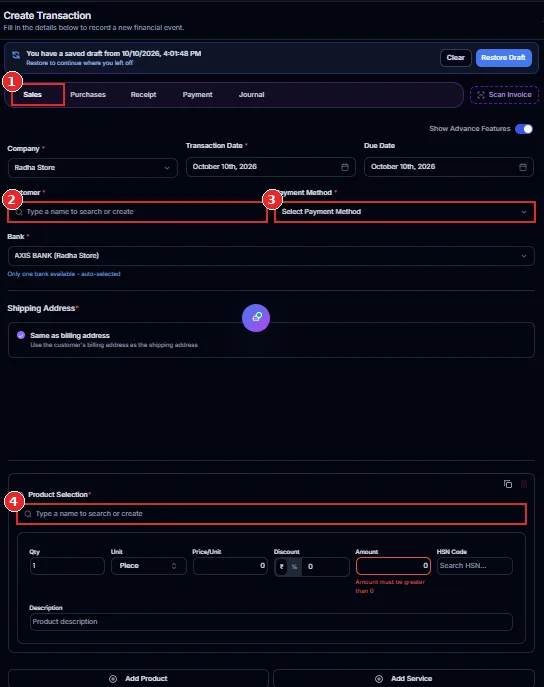Click 'You have a saved draft' message
This screenshot has height=687, width=544.
tap(114, 53)
